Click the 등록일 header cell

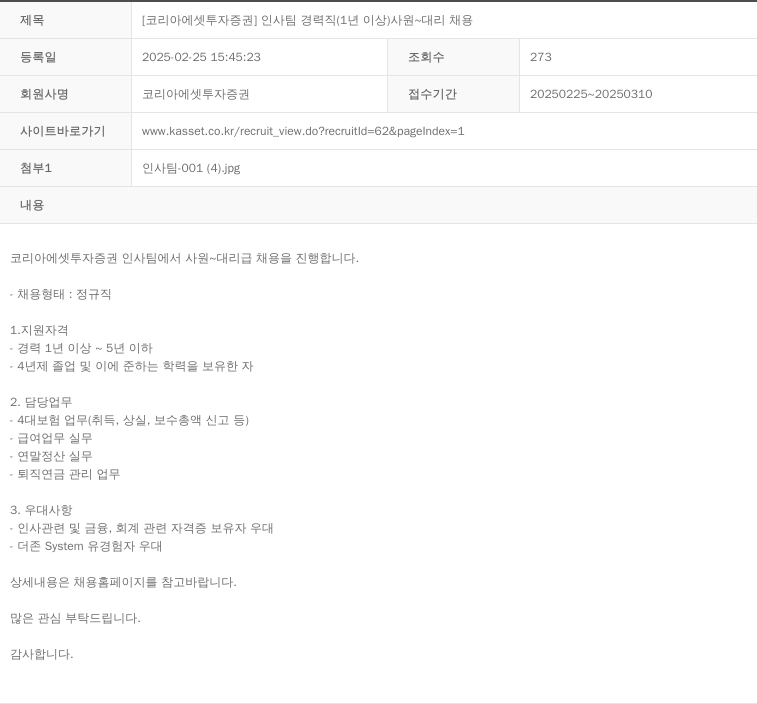pos(66,57)
